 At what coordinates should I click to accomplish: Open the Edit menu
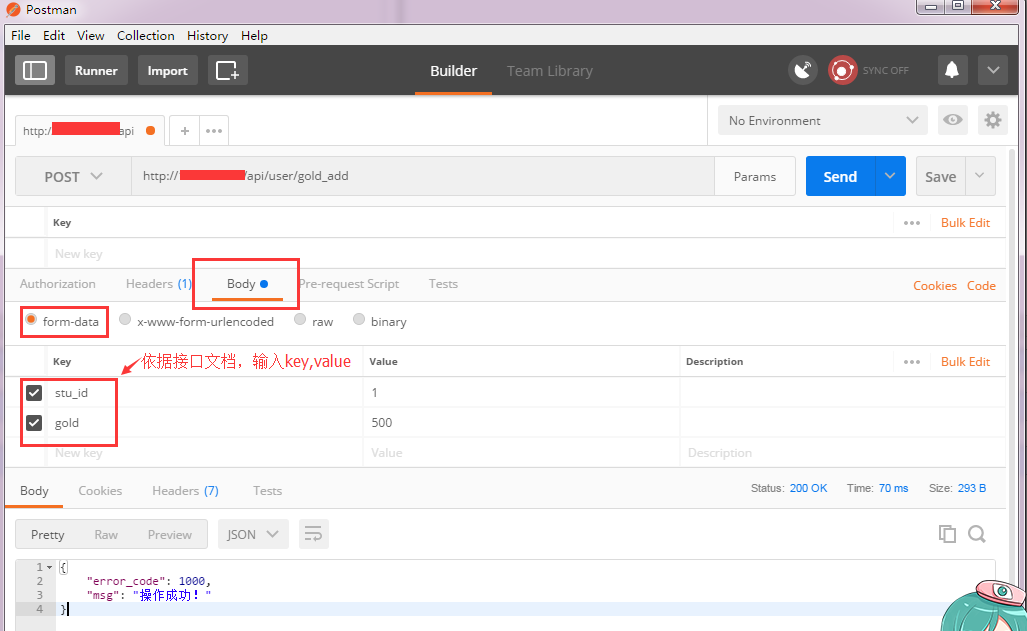[x=54, y=35]
